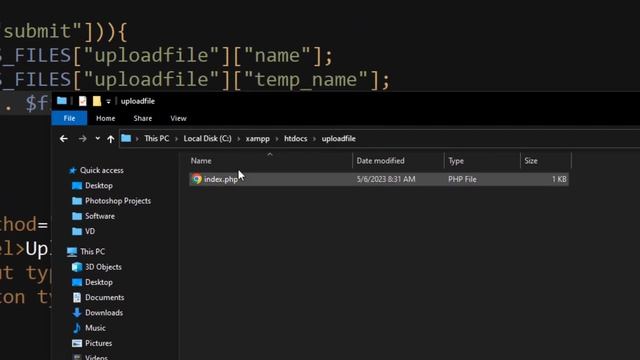640x360 pixels.
Task: Navigate to xampp in breadcrumb
Action: coord(258,139)
